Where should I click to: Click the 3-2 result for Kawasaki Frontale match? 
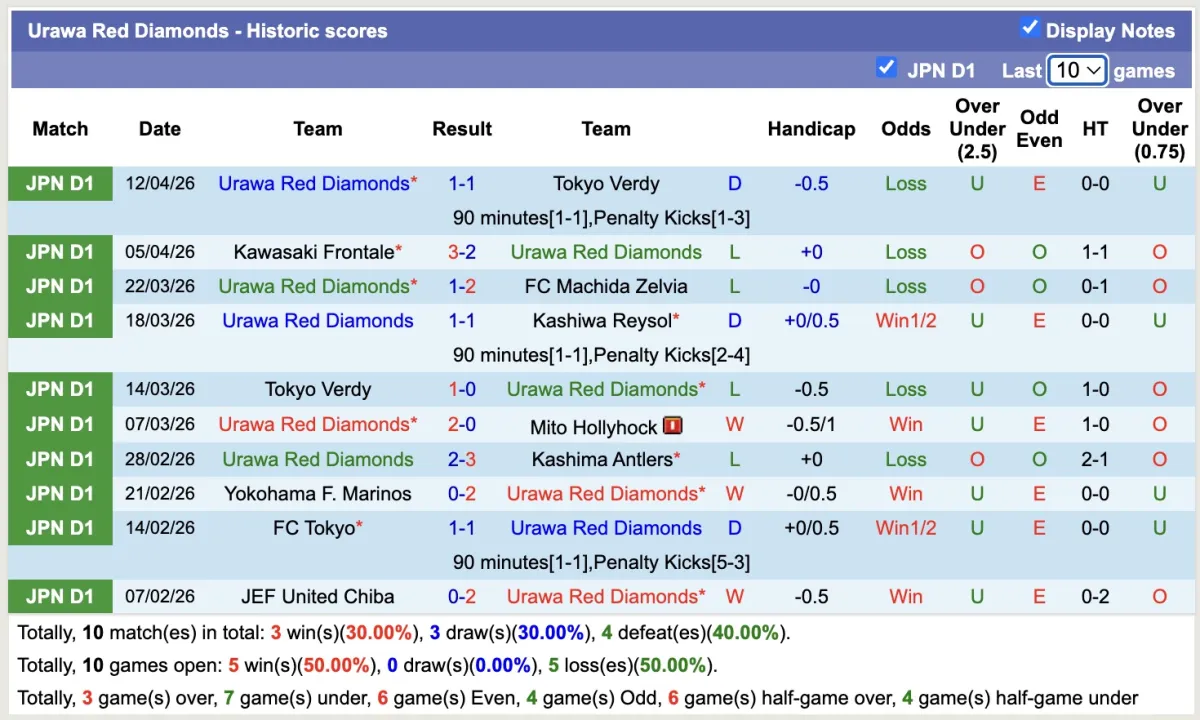(x=462, y=252)
